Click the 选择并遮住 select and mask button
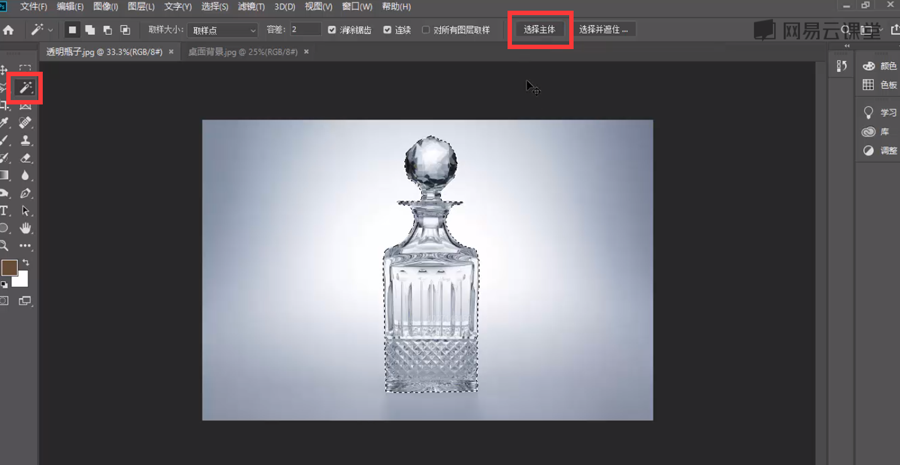Image resolution: width=900 pixels, height=465 pixels. (603, 29)
